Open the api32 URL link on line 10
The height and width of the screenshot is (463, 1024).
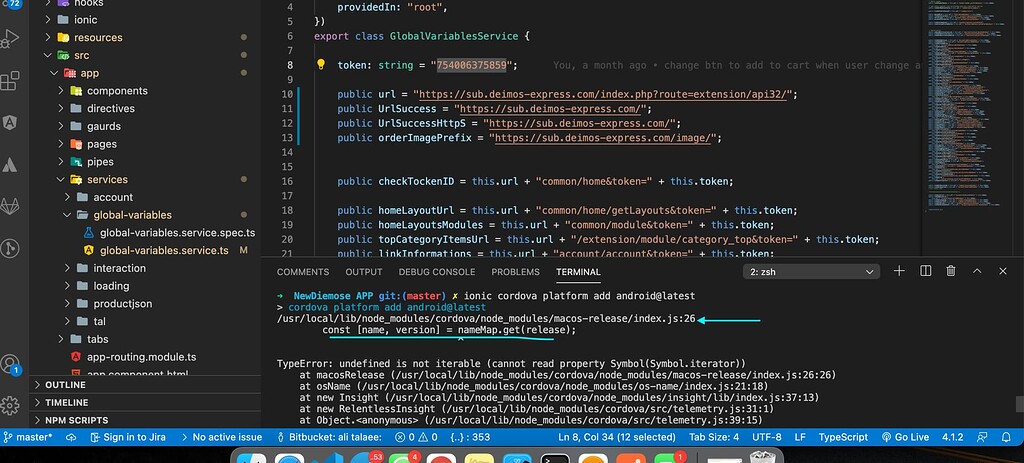pyautogui.click(x=604, y=95)
